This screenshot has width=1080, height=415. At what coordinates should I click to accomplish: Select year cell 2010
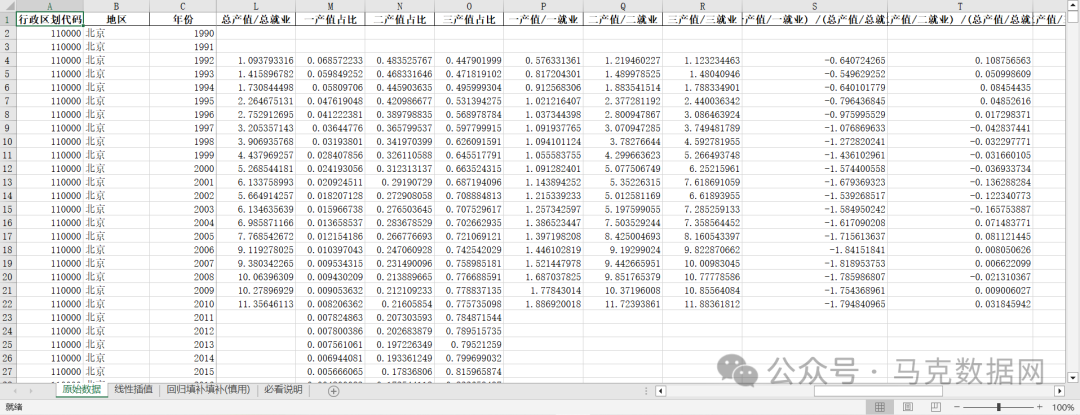click(183, 304)
